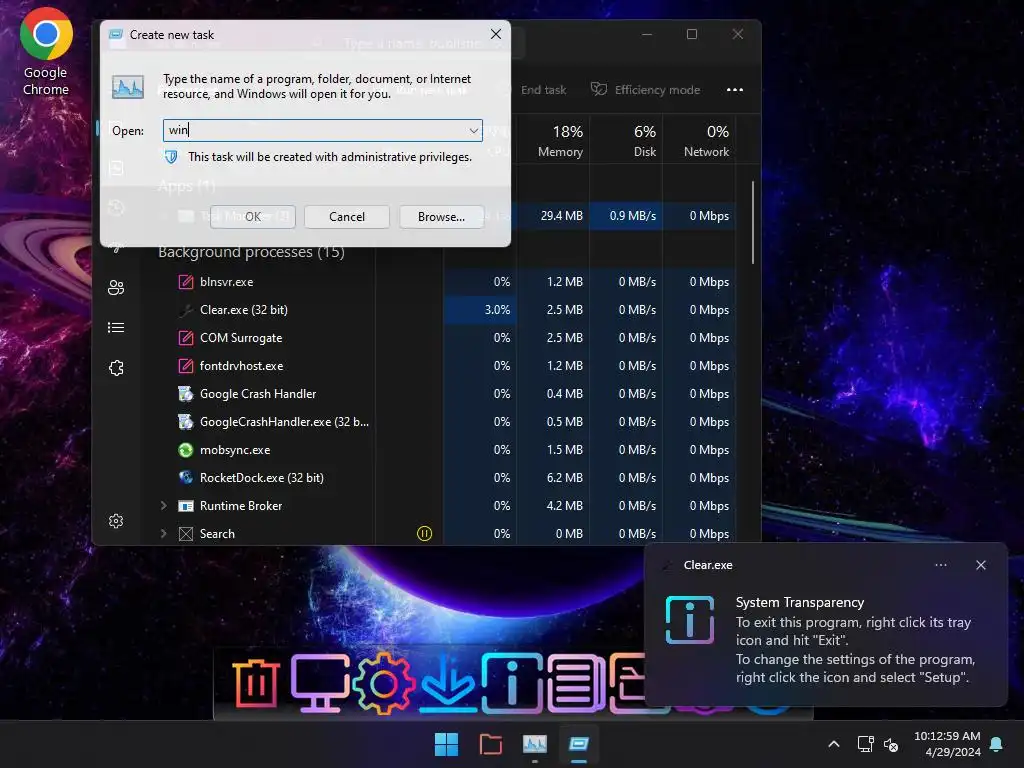The height and width of the screenshot is (768, 1024).
Task: Open the Users page in Task Manager sidebar
Action: (x=116, y=287)
